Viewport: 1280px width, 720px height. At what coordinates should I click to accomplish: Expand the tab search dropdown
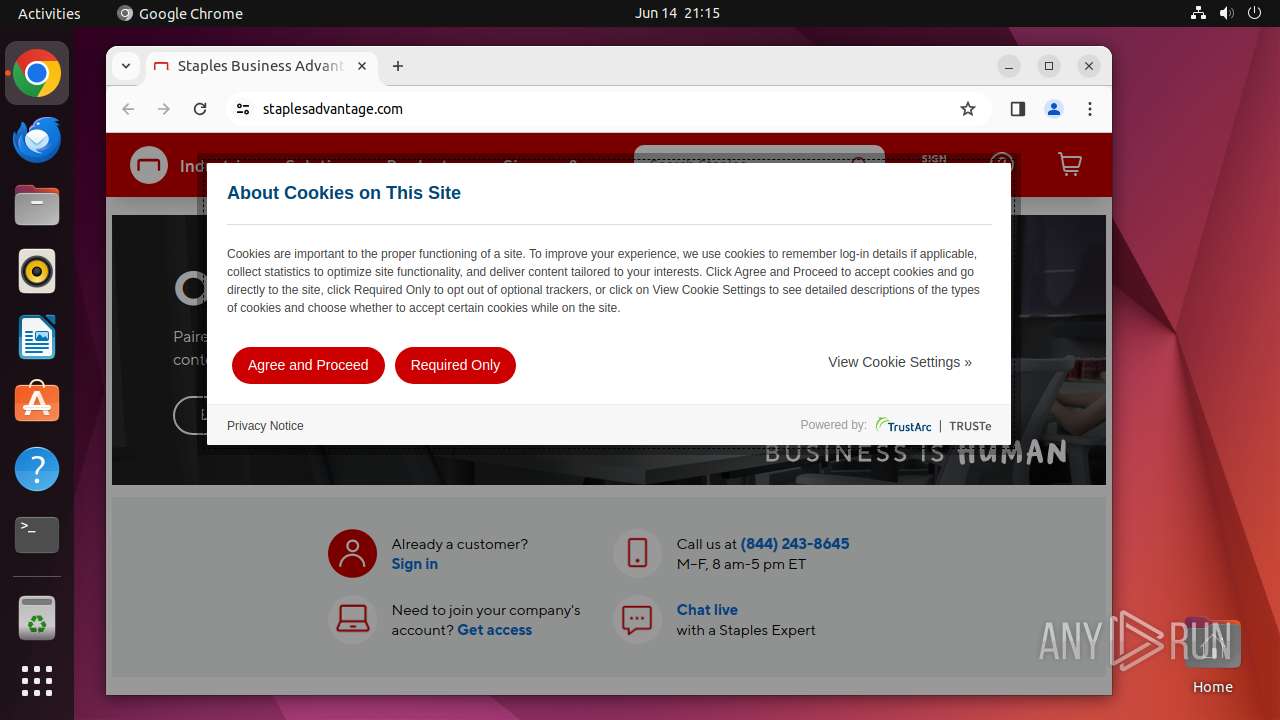(x=126, y=66)
